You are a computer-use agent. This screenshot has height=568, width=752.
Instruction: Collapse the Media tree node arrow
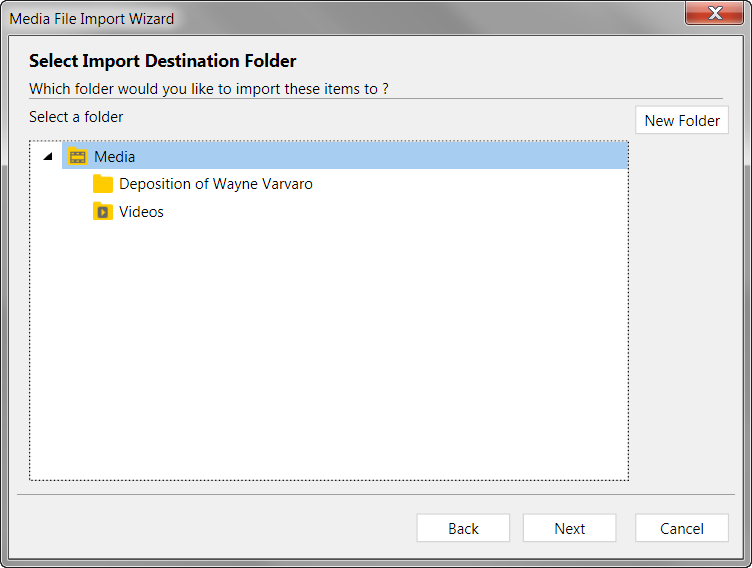point(47,156)
